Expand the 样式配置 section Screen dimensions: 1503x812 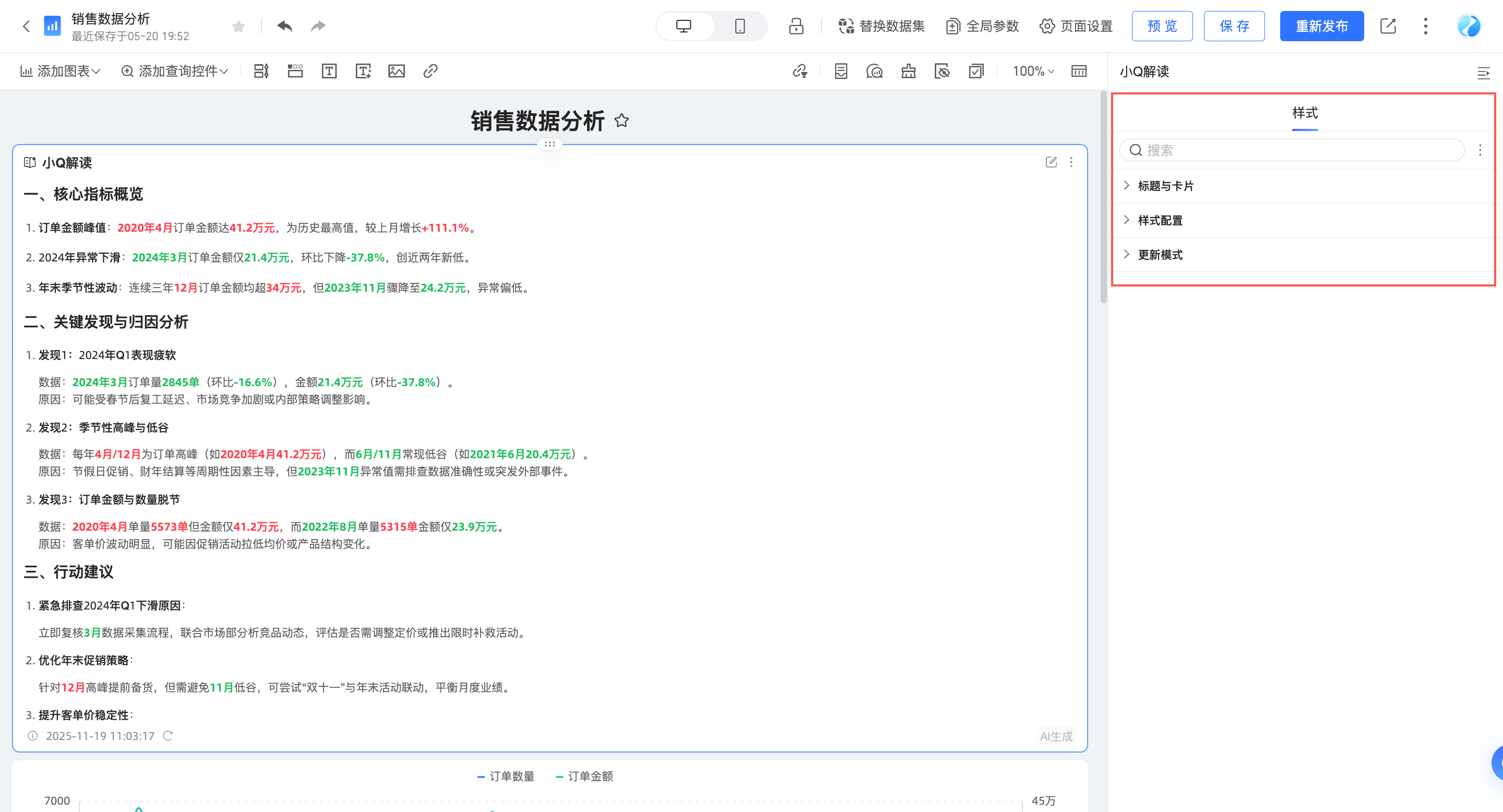click(x=1160, y=221)
